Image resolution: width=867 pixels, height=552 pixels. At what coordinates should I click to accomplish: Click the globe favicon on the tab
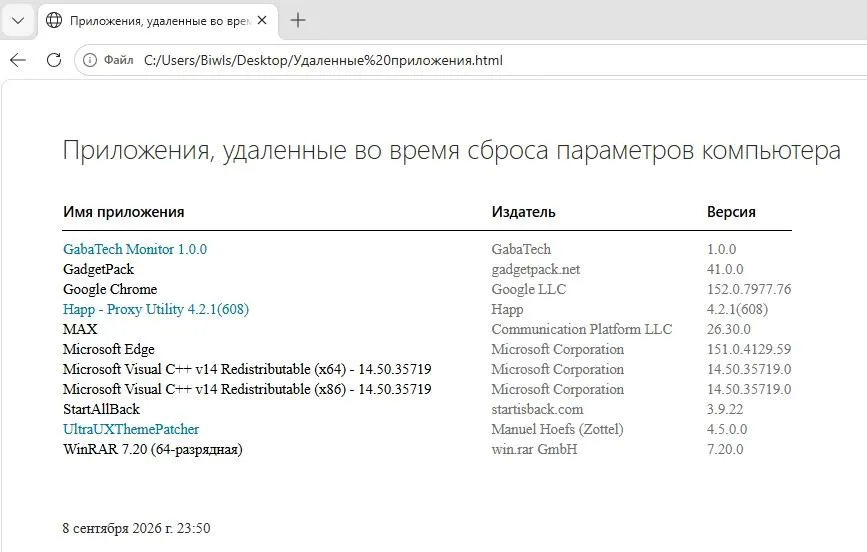54,20
